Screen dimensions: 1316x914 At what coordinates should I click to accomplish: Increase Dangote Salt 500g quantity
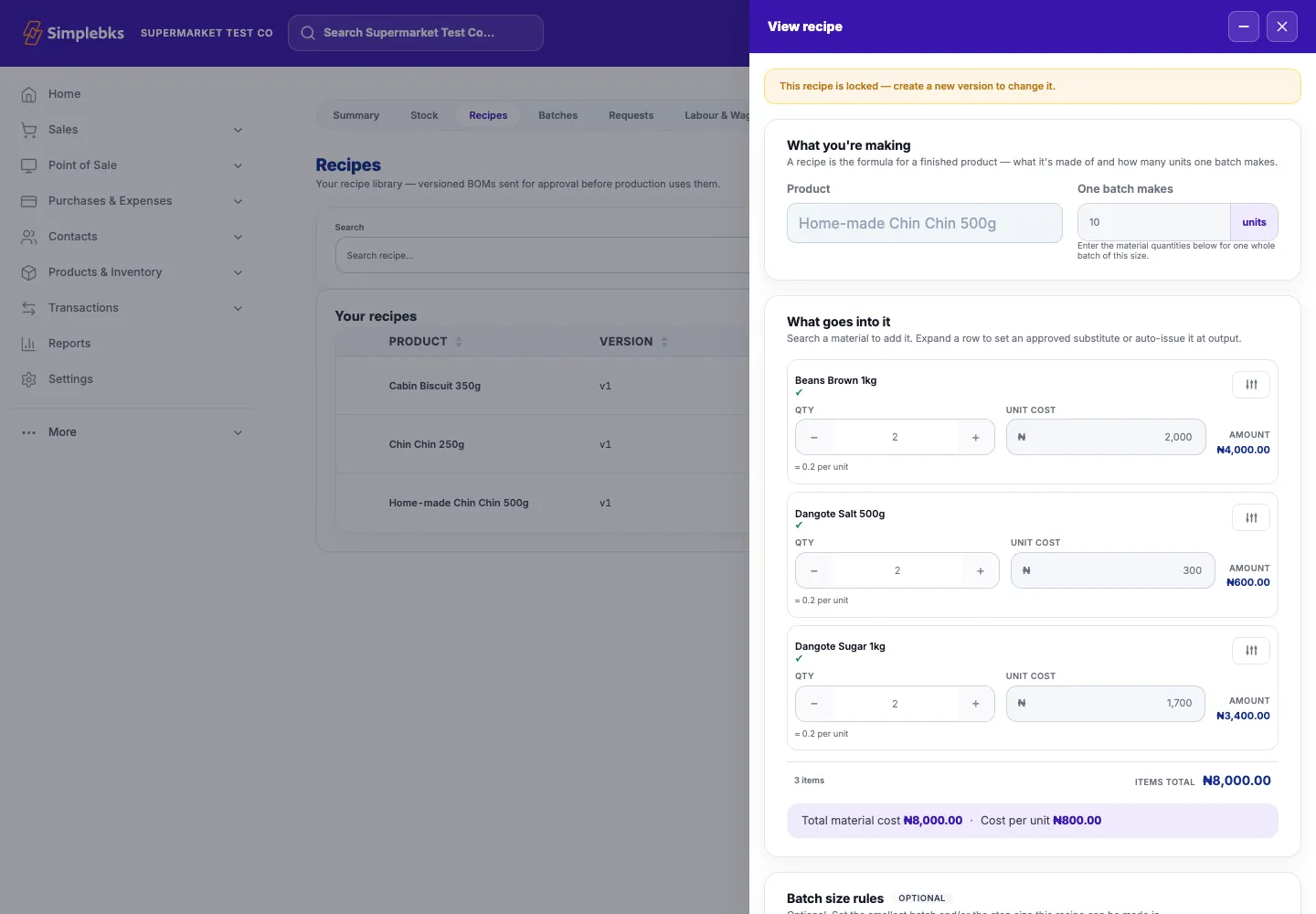click(x=981, y=571)
